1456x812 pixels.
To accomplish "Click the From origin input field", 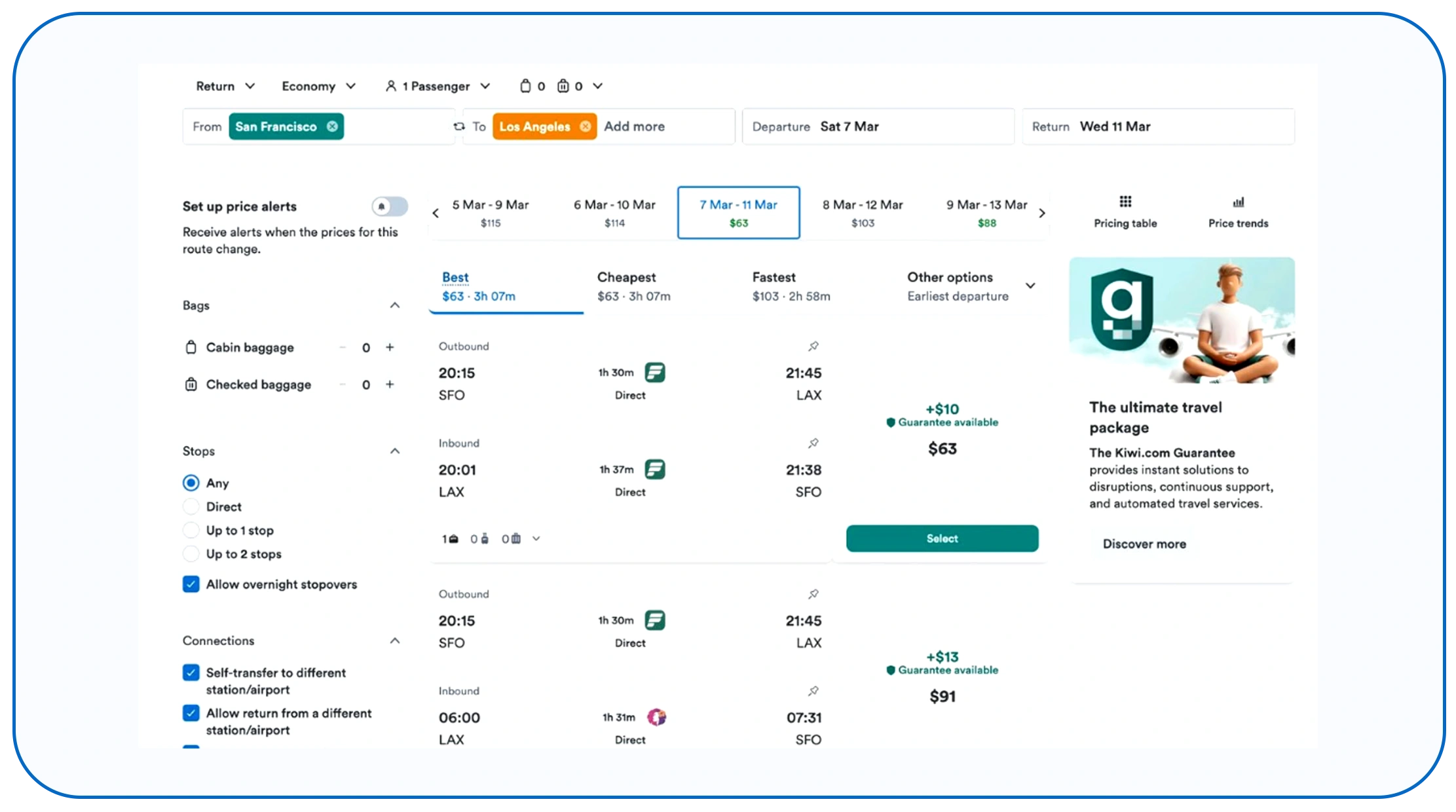I will coord(318,126).
